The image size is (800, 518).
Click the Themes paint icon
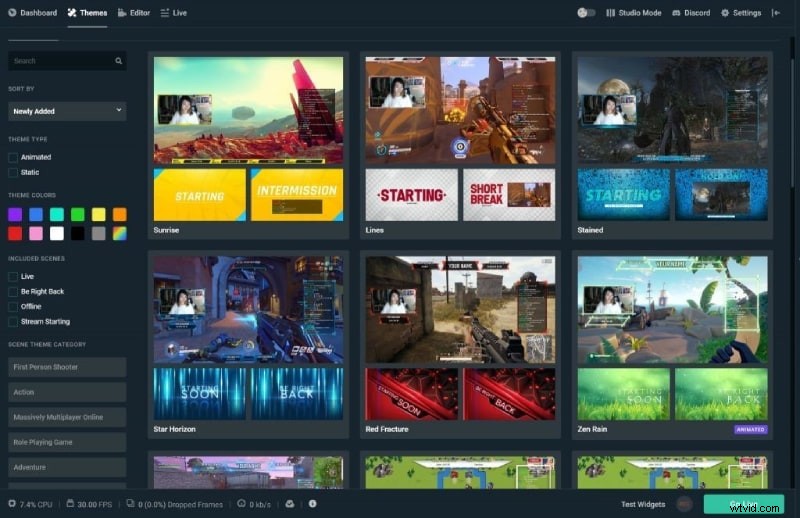72,13
